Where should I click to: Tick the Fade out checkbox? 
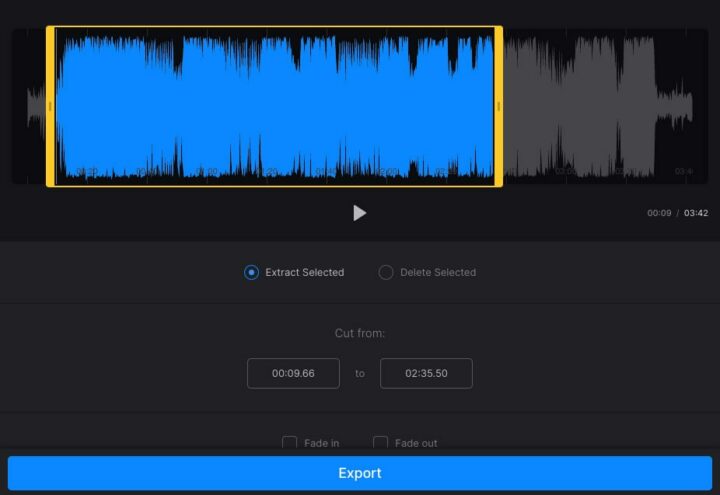380,443
